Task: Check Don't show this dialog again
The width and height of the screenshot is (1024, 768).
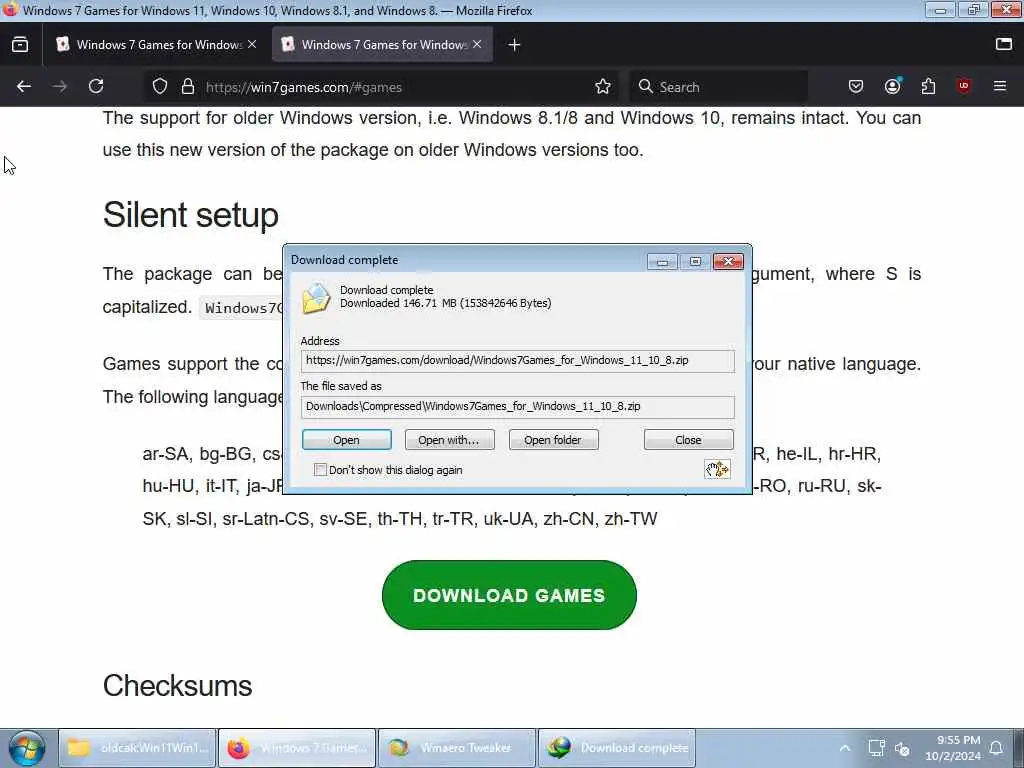Action: point(320,470)
